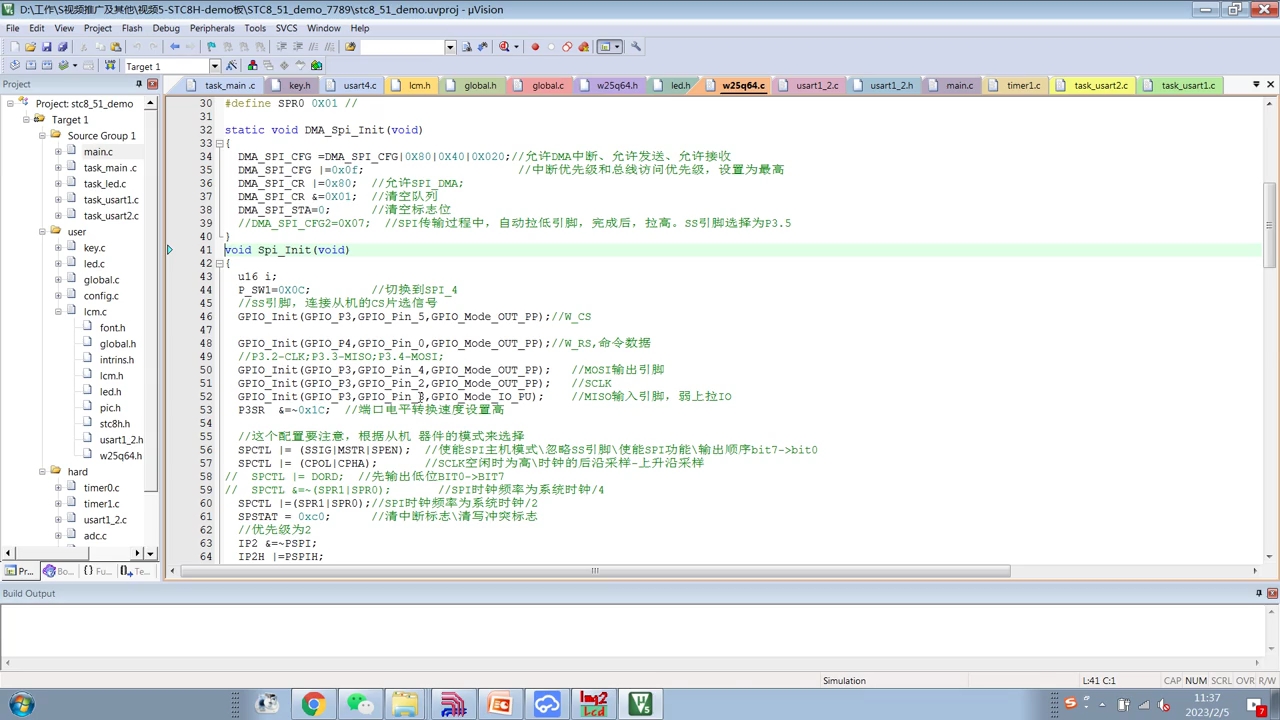Switch to the task_usart2.c editor tab

pos(1093,85)
